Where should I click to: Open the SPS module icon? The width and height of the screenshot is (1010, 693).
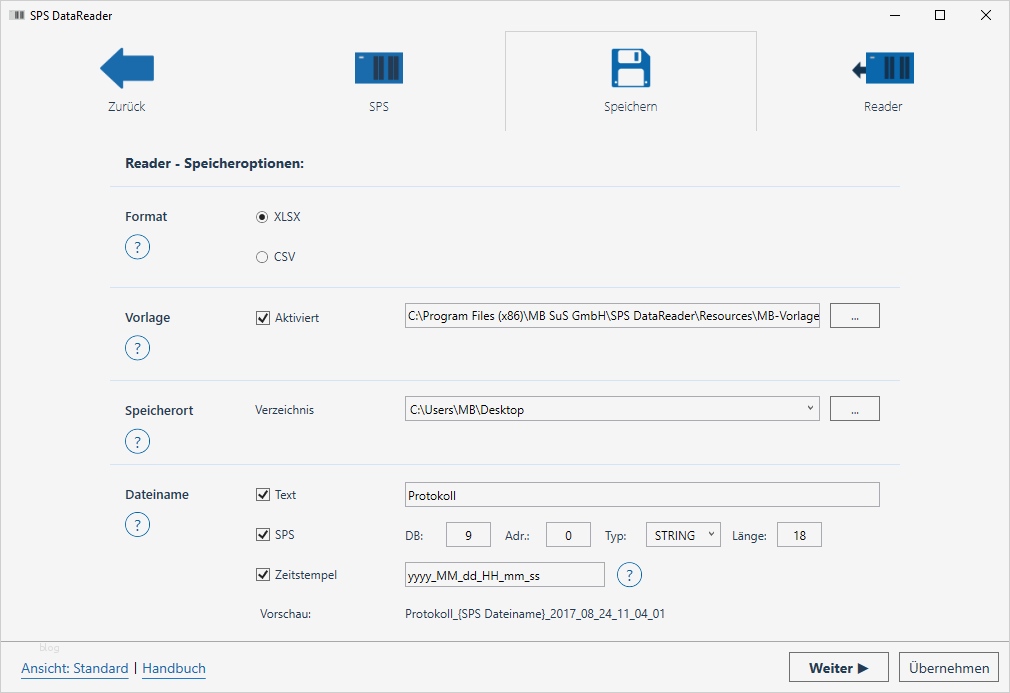(x=379, y=68)
